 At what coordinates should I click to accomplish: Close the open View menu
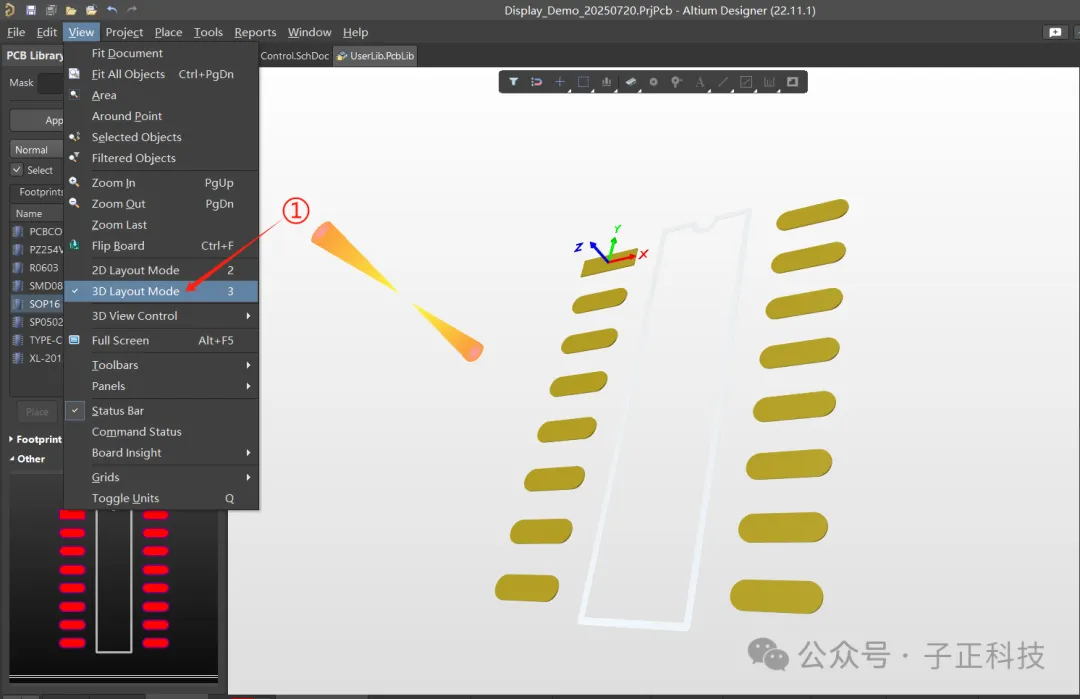pos(81,32)
